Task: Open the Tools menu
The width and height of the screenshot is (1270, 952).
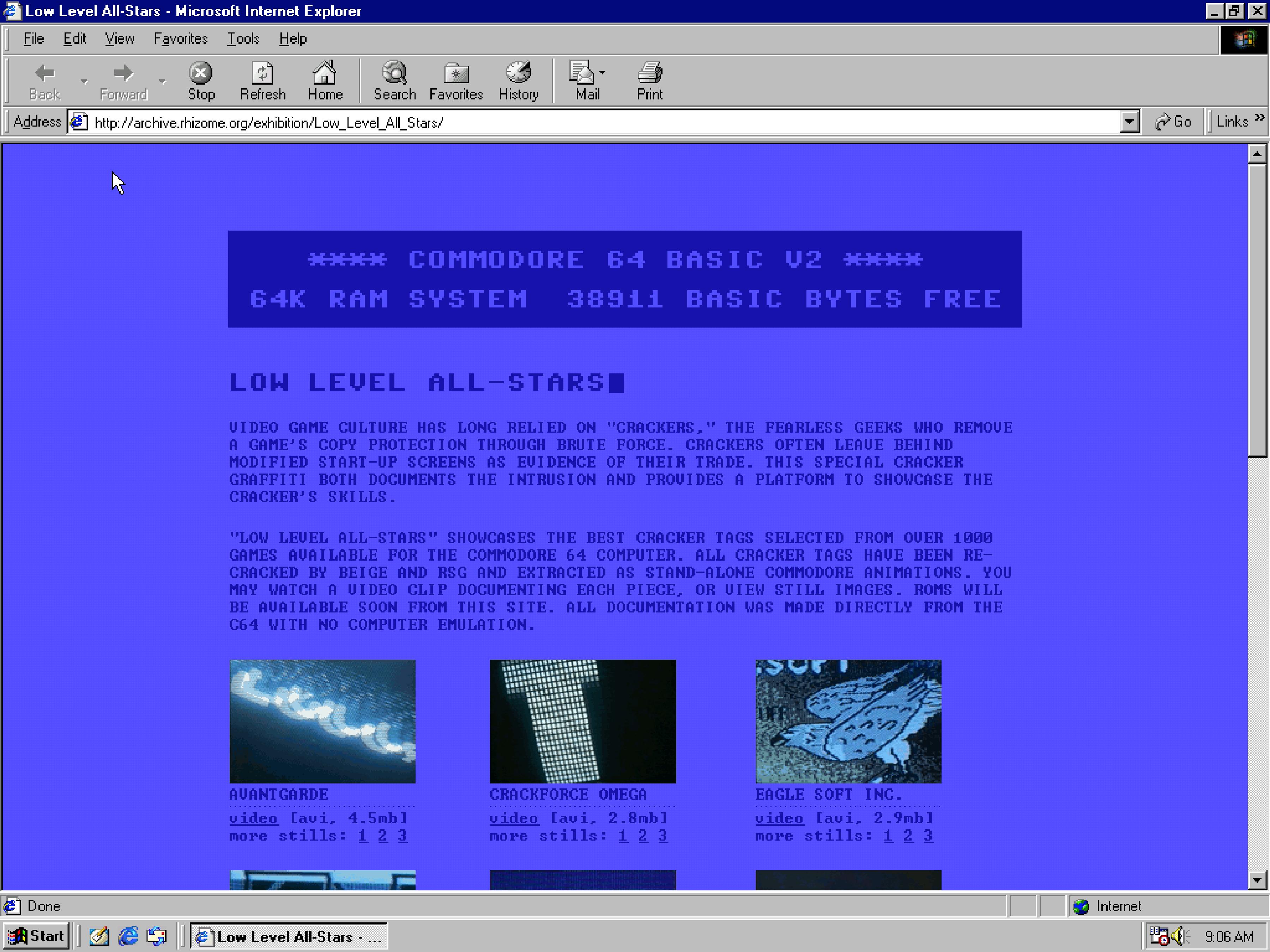Action: [x=243, y=38]
